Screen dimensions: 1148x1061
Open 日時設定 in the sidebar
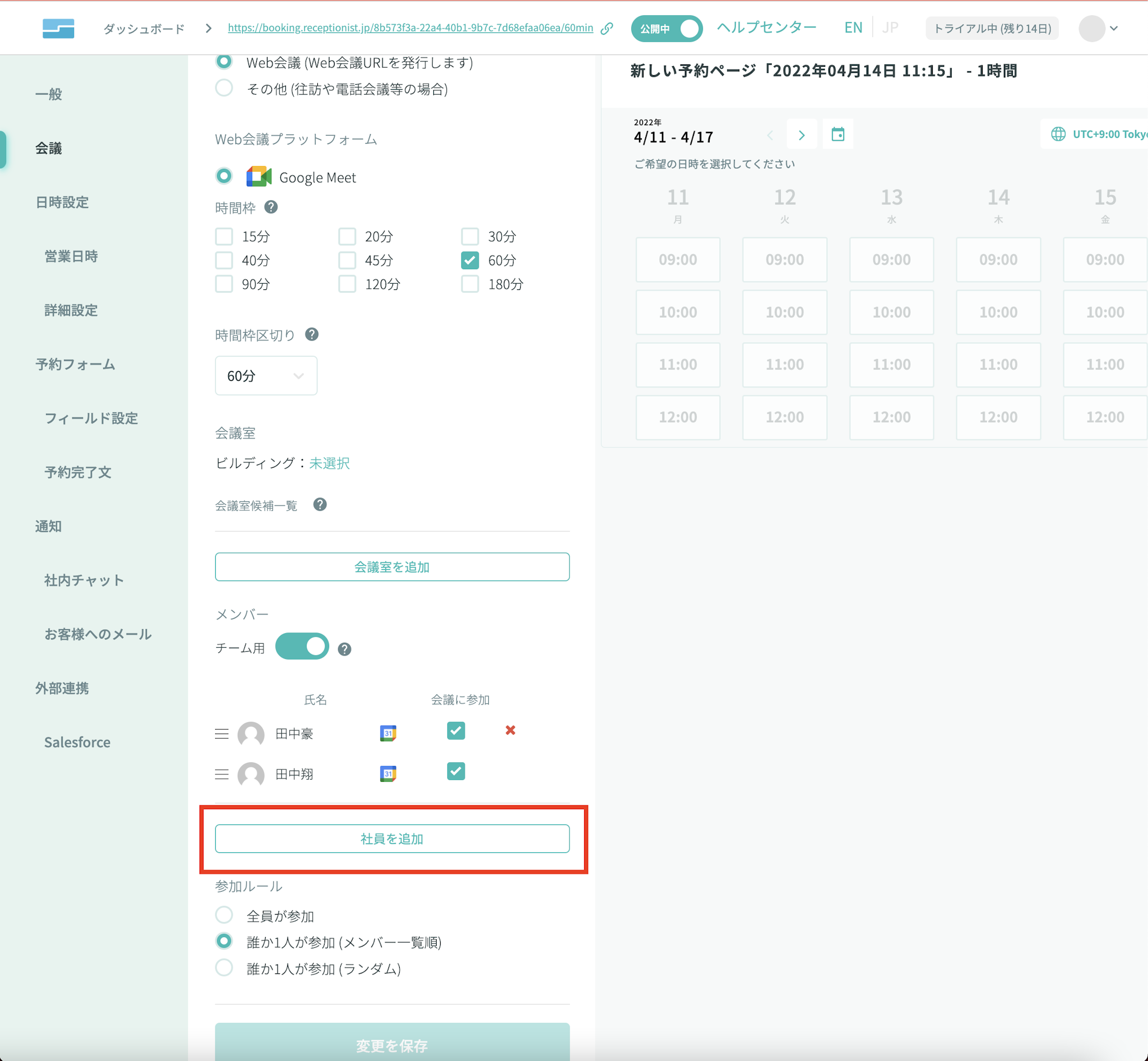coord(62,202)
